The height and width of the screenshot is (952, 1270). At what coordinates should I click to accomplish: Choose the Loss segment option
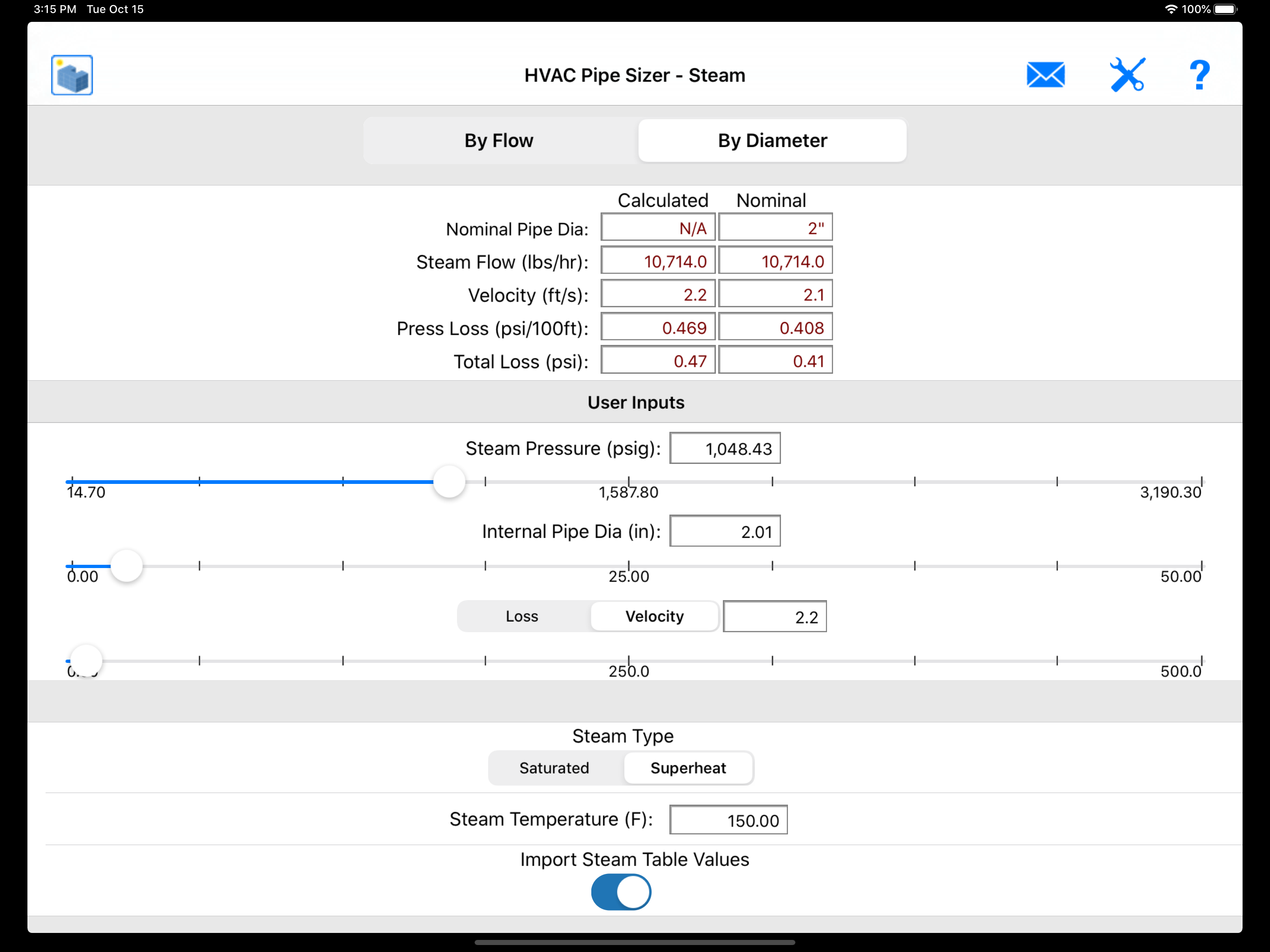pos(522,616)
